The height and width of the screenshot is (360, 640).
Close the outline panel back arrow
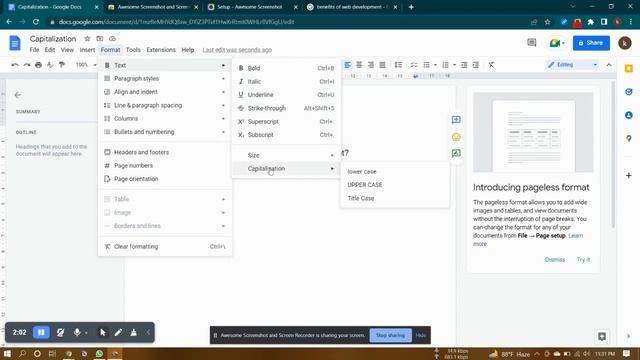point(18,95)
